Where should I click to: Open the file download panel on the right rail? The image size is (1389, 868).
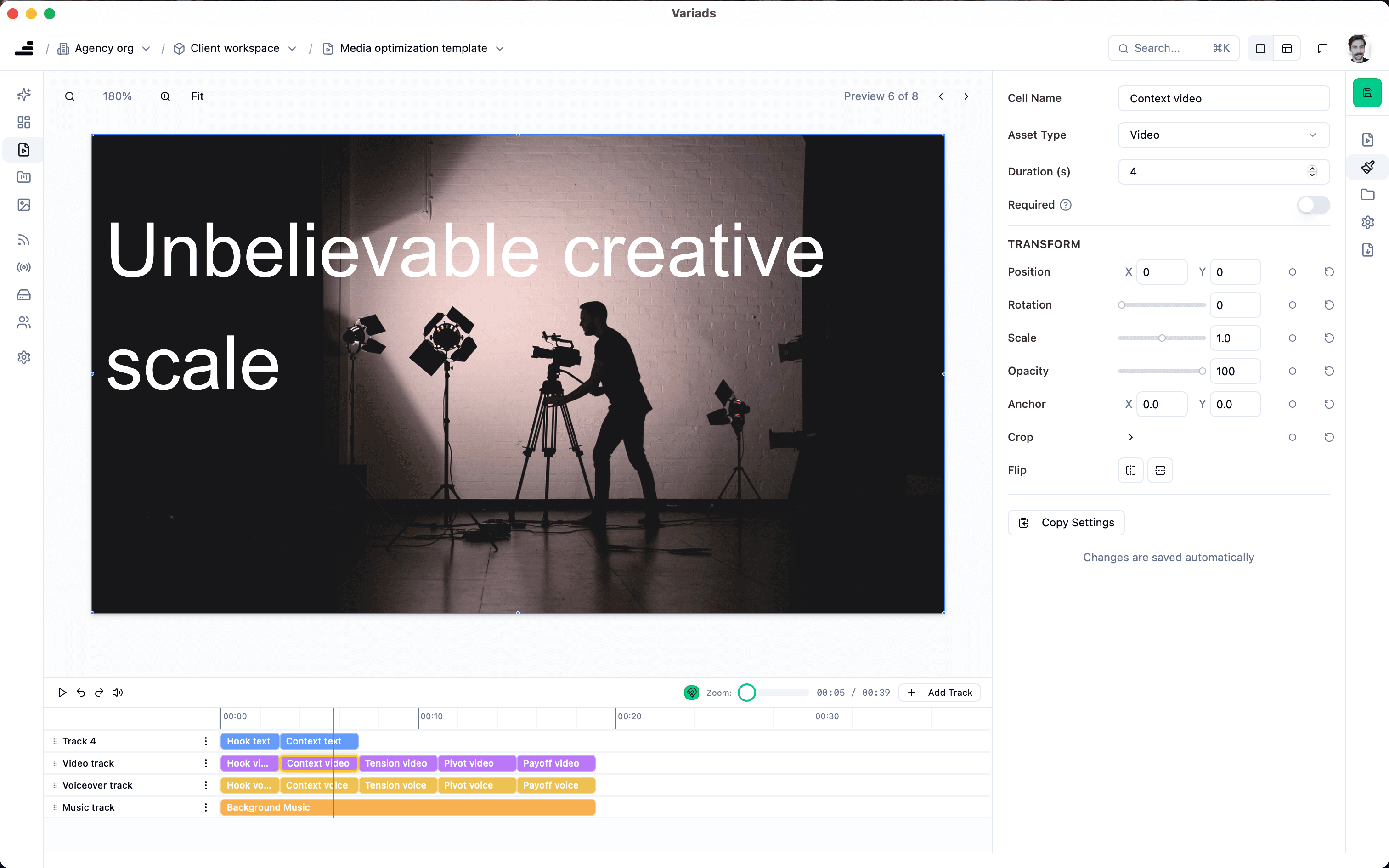tap(1368, 250)
